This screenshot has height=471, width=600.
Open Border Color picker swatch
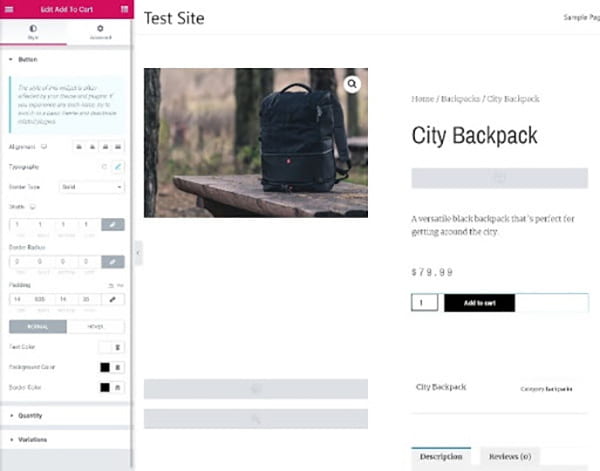[105, 388]
